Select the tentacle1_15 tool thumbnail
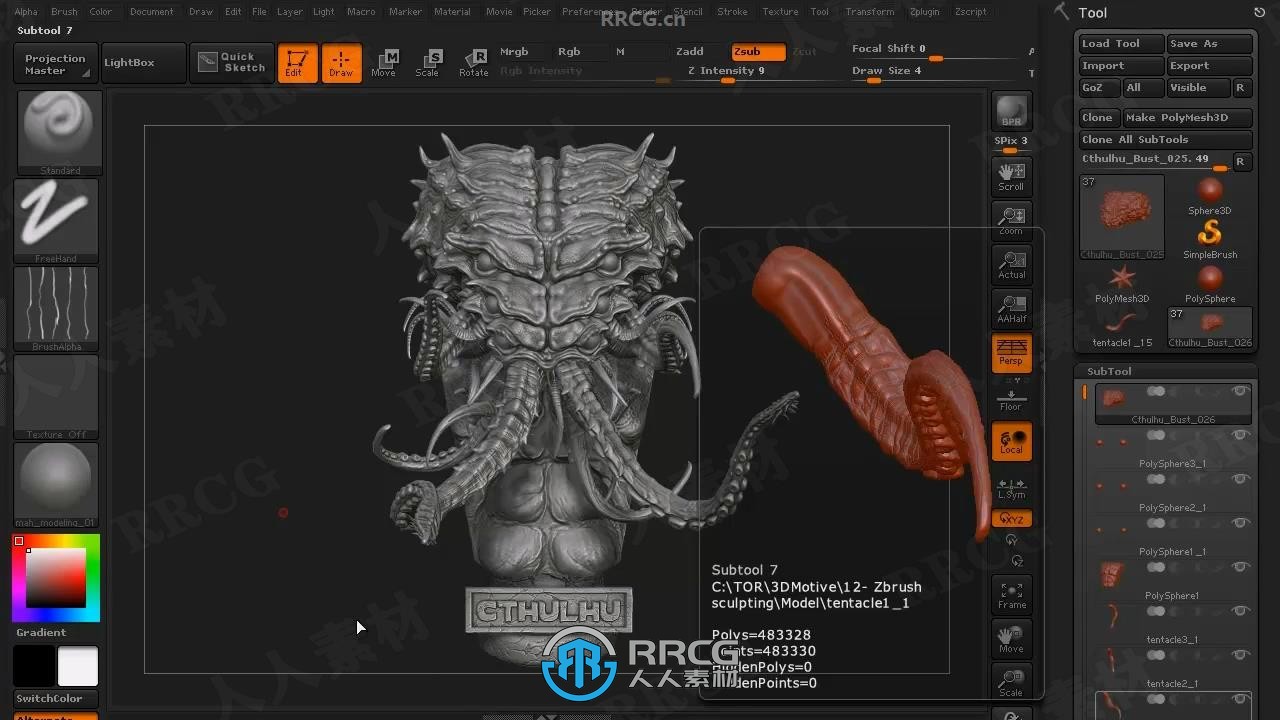Screen dimensions: 1280x720 point(1122,328)
